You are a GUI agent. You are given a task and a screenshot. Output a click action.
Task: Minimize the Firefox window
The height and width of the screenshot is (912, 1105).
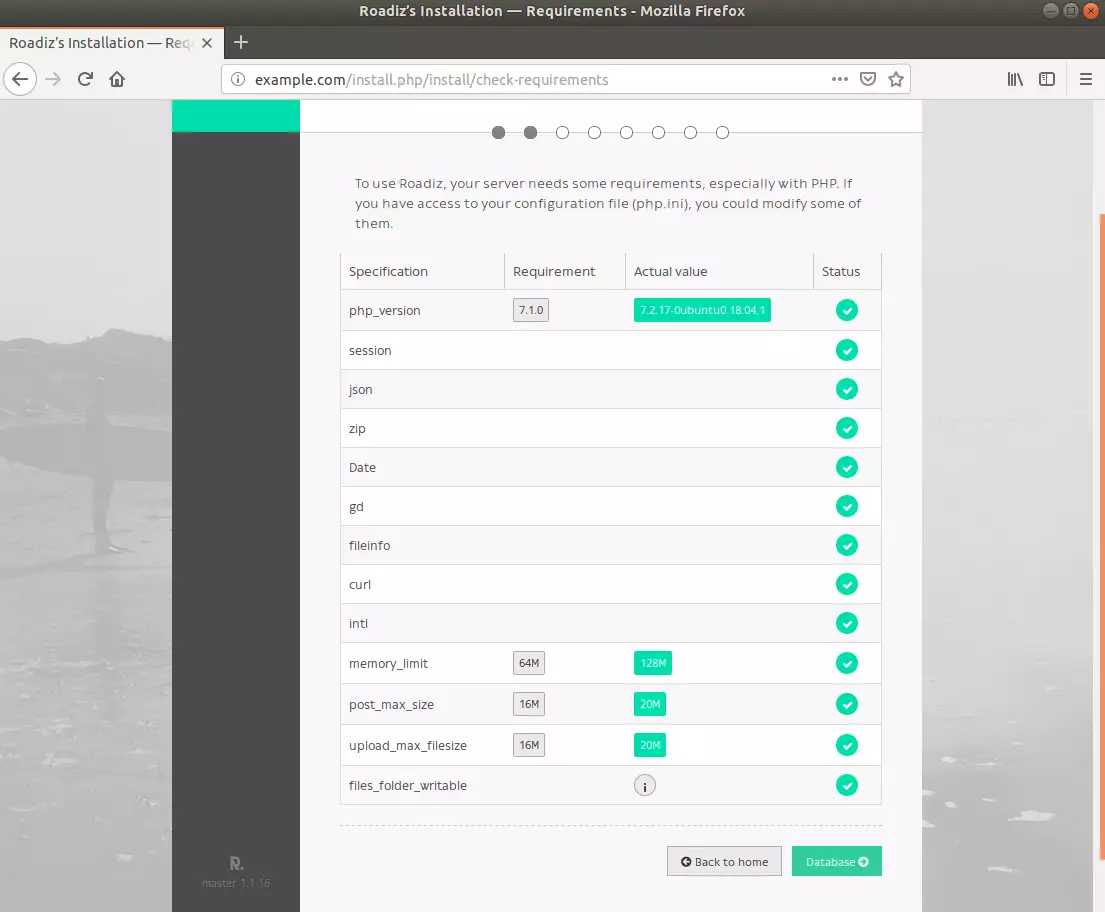pyautogui.click(x=1051, y=11)
